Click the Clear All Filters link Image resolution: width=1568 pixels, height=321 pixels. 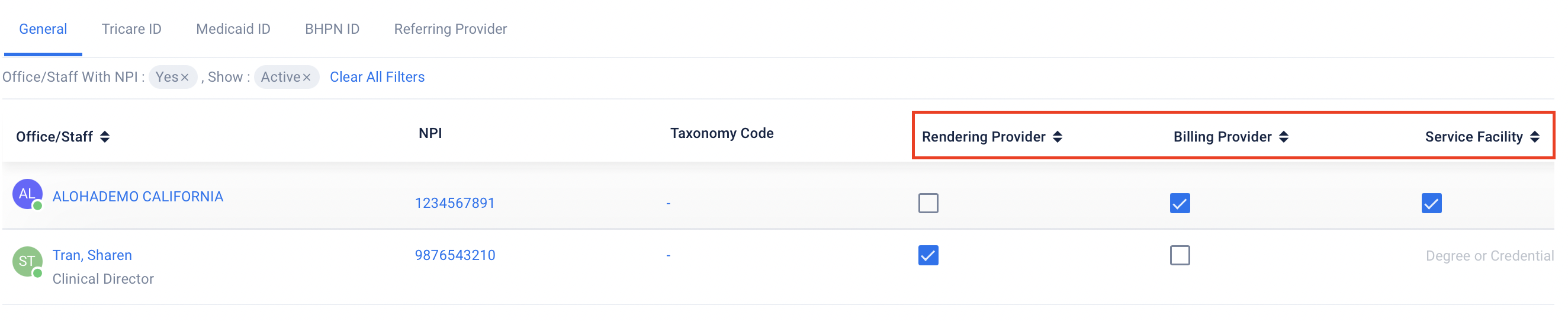377,78
